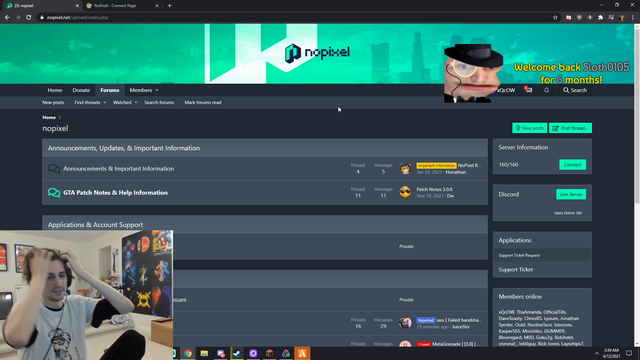Open the Failed handshake reported thread
This screenshot has width=640, height=360.
point(459,320)
